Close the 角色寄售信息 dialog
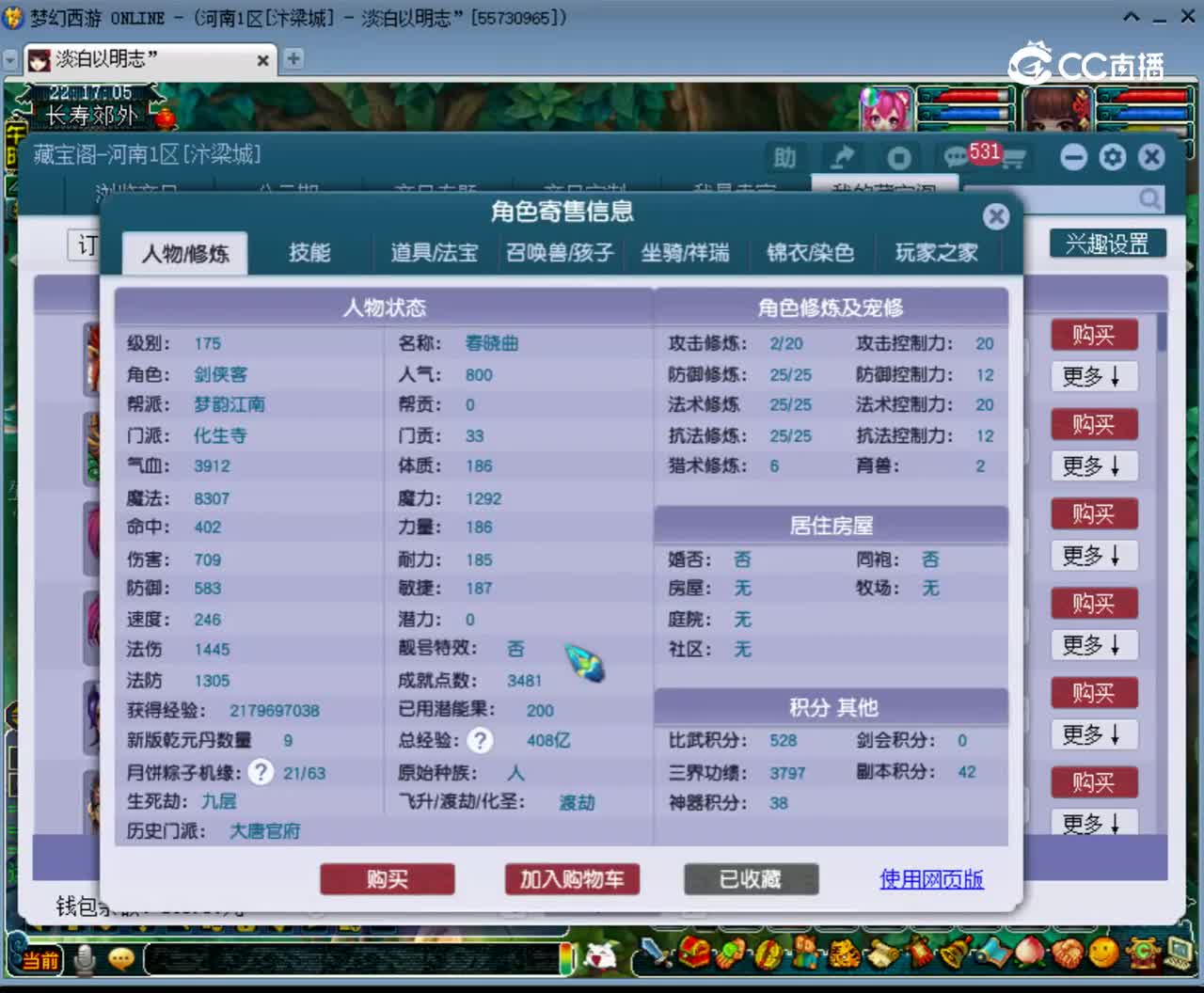Screen dimensions: 1204x993 click(996, 217)
